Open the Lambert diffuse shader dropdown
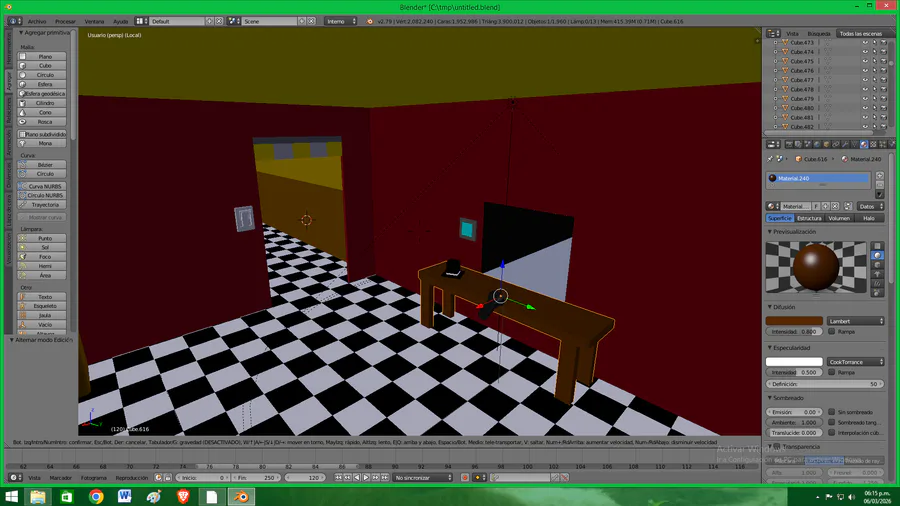The width and height of the screenshot is (900, 506). [x=855, y=321]
